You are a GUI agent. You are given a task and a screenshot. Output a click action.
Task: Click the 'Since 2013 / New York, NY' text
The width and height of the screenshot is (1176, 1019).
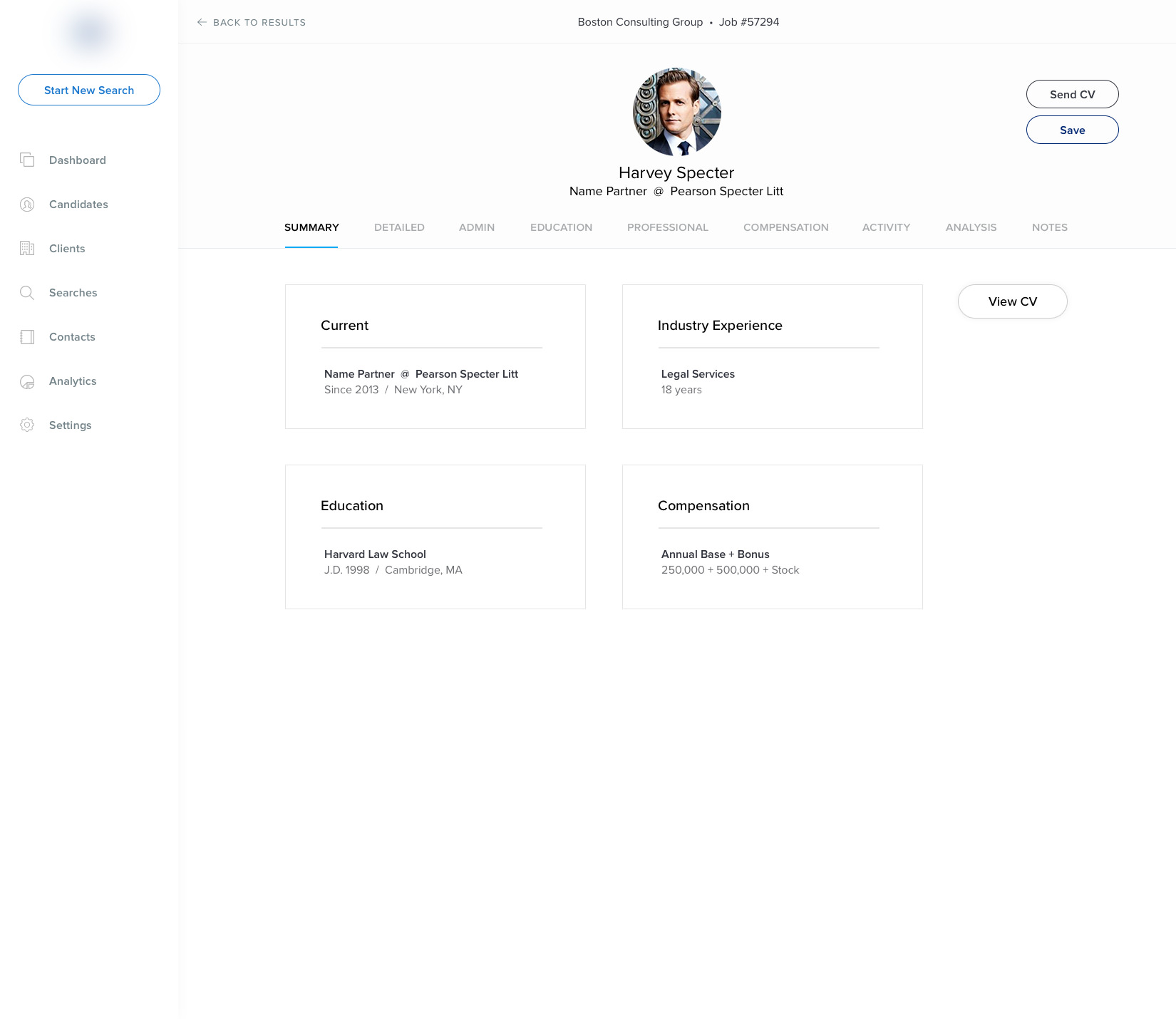tap(393, 390)
